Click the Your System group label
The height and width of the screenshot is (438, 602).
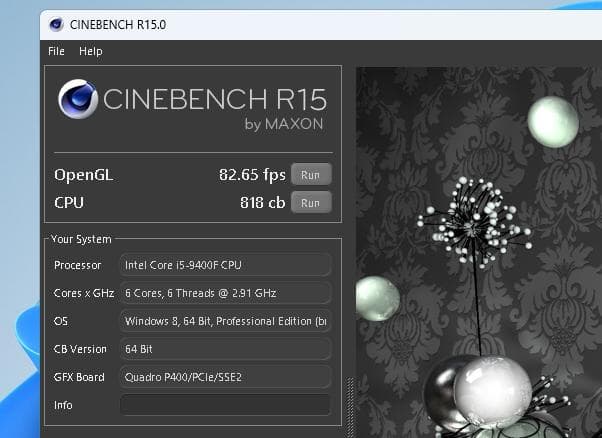[81, 239]
